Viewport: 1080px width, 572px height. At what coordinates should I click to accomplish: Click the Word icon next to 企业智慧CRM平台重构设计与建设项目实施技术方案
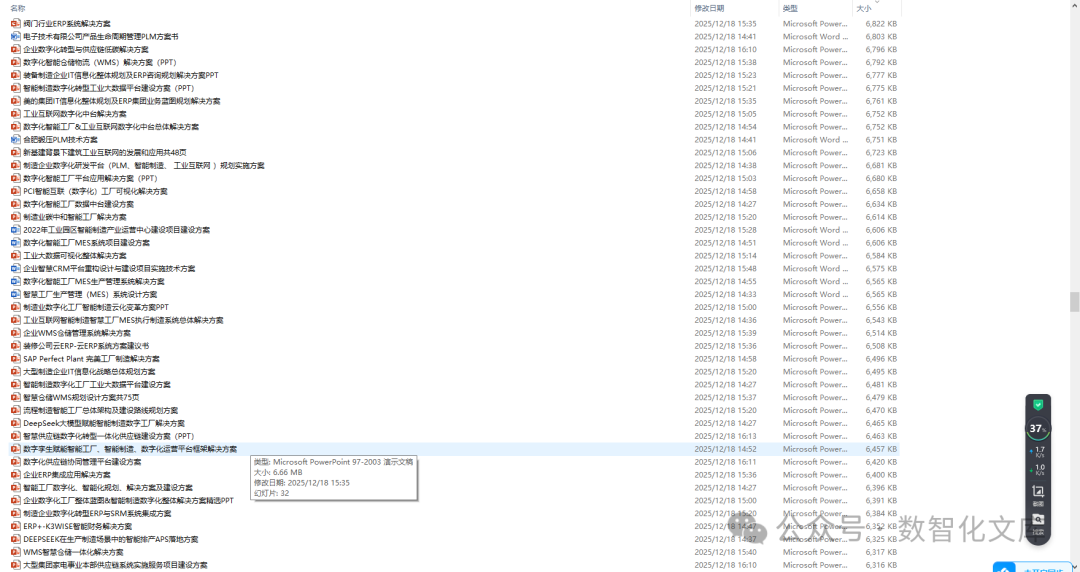point(16,269)
